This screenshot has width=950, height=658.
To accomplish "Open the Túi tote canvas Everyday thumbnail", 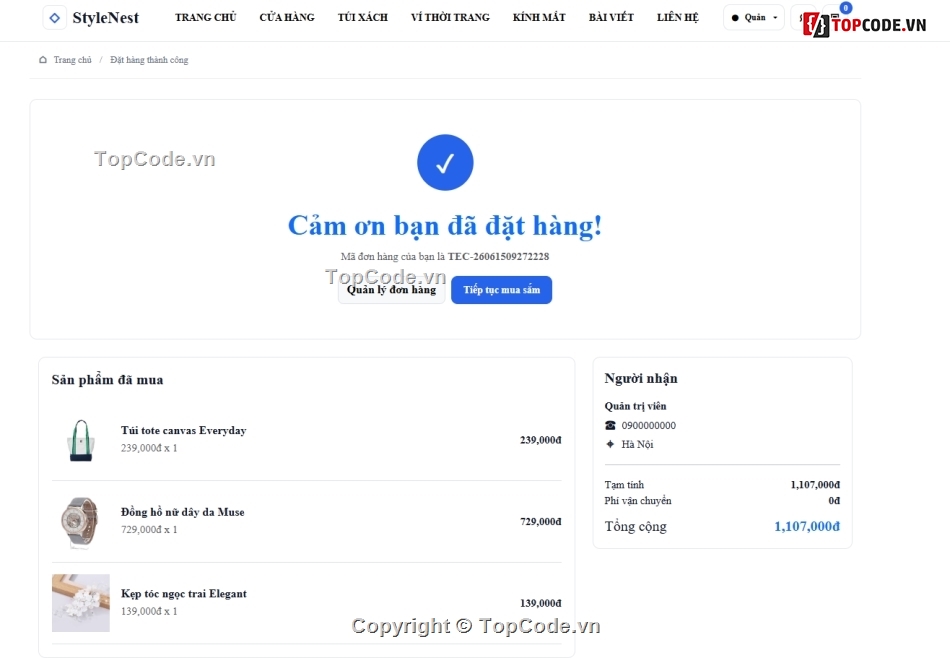I will tap(81, 440).
